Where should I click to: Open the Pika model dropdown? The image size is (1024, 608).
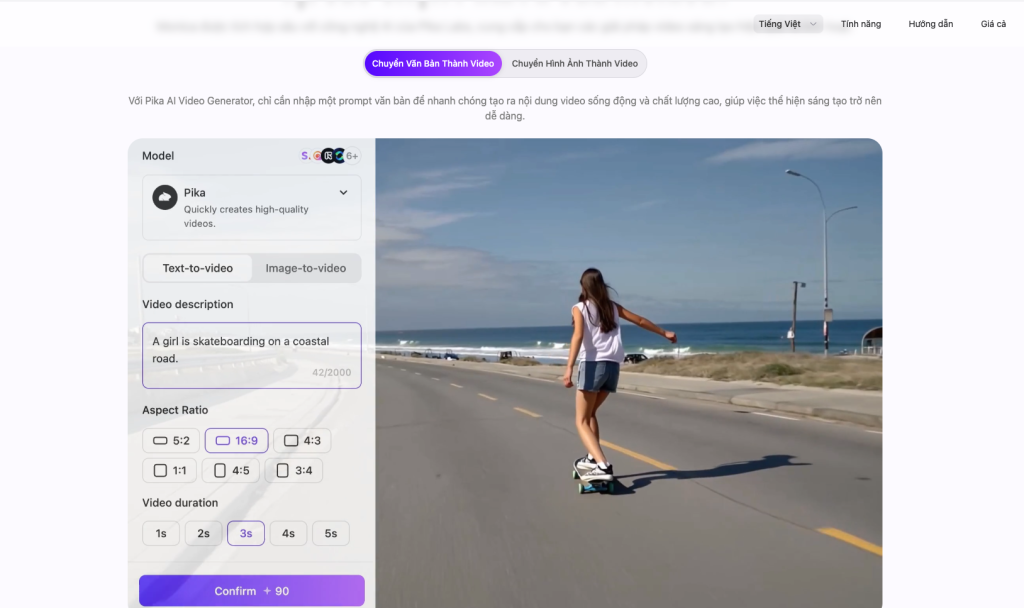pyautogui.click(x=342, y=192)
